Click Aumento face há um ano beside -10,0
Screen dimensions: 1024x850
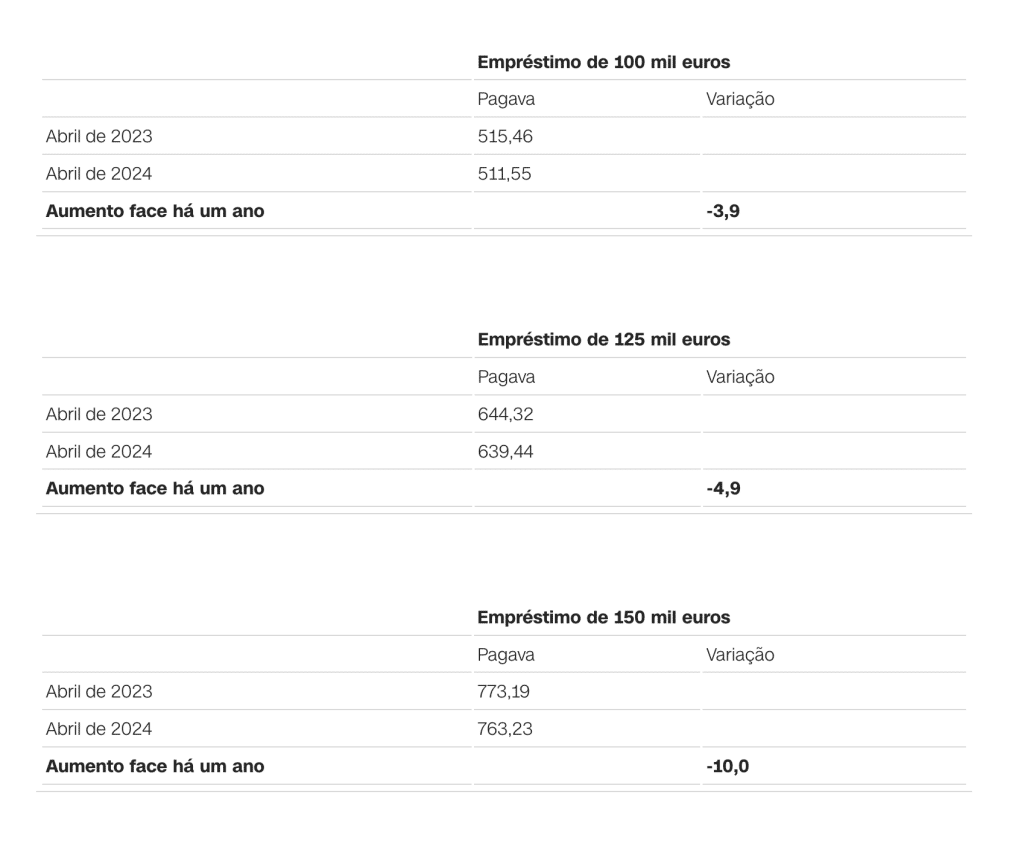pyautogui.click(x=155, y=767)
